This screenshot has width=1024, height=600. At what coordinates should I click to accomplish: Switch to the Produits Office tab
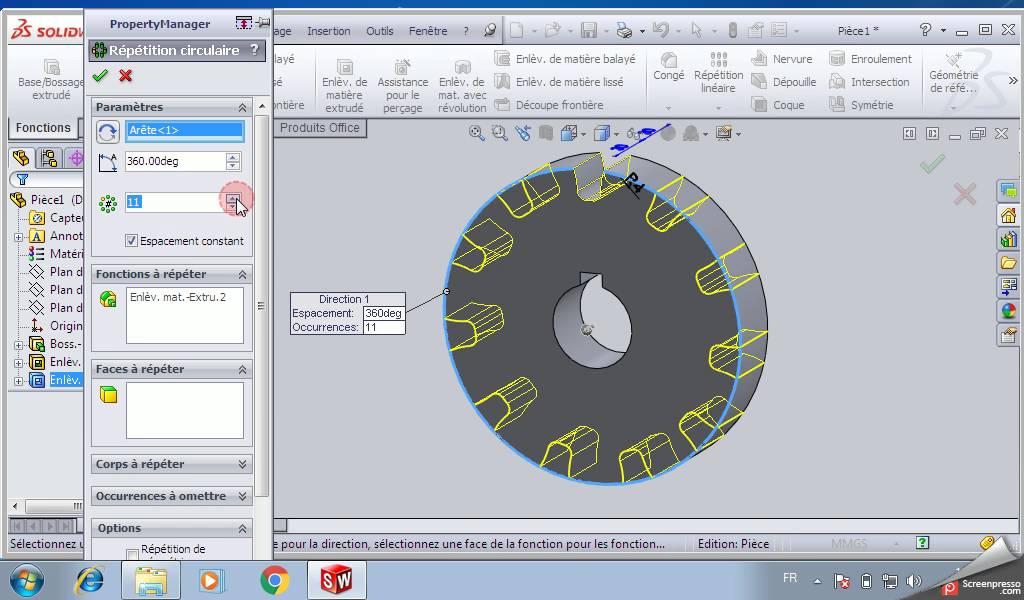point(320,128)
